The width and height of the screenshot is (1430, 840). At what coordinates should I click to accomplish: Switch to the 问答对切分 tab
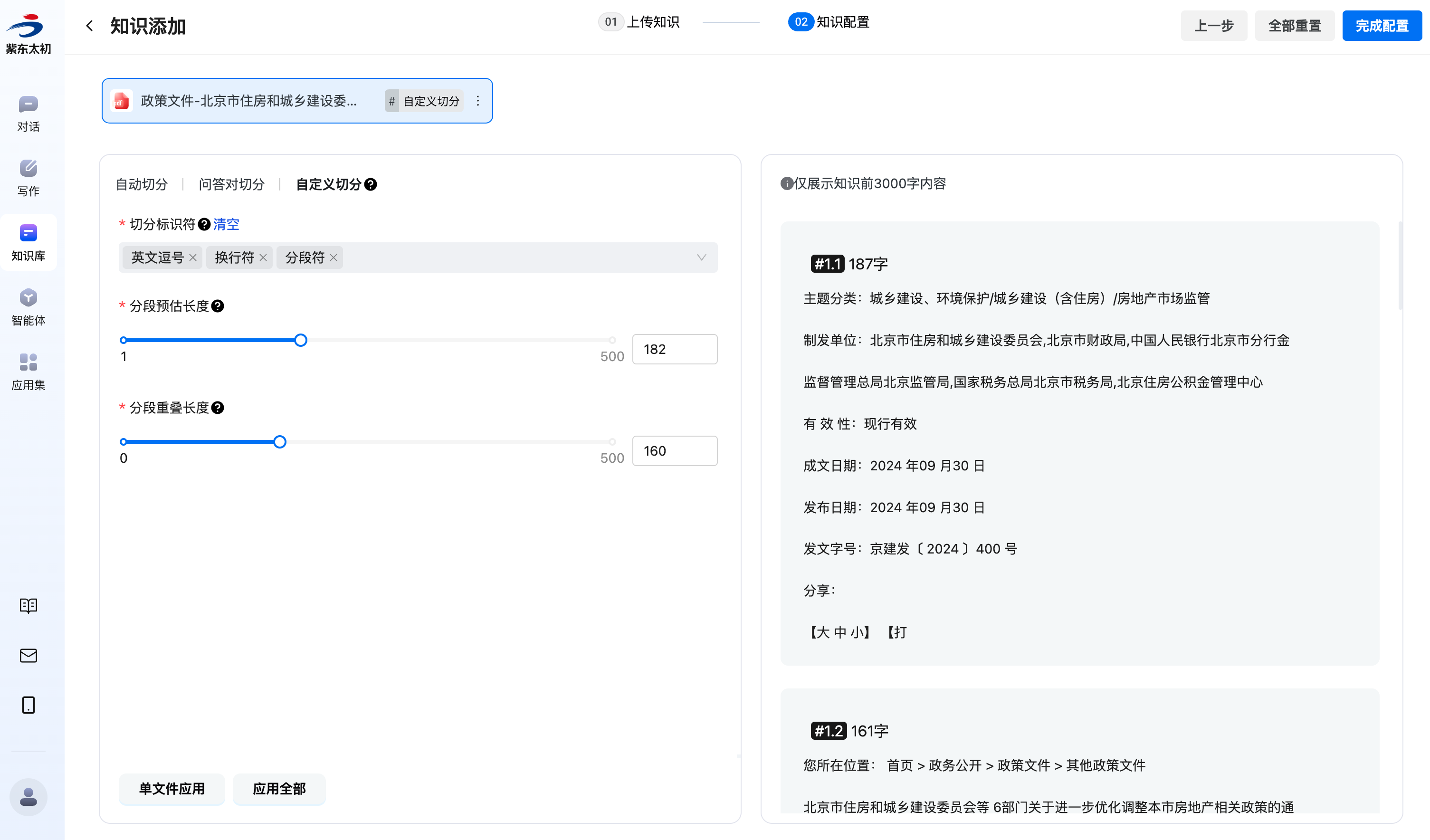[231, 184]
